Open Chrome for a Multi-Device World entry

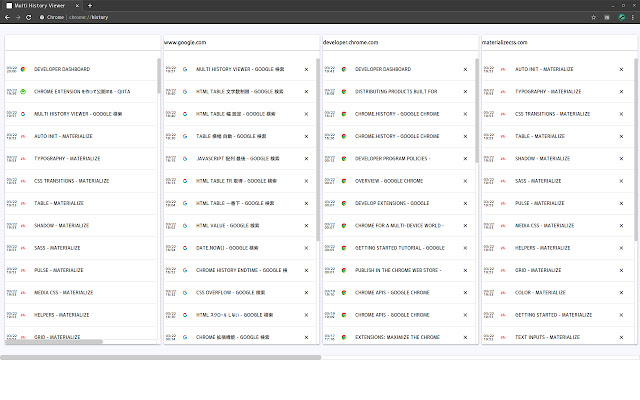pyautogui.click(x=400, y=226)
